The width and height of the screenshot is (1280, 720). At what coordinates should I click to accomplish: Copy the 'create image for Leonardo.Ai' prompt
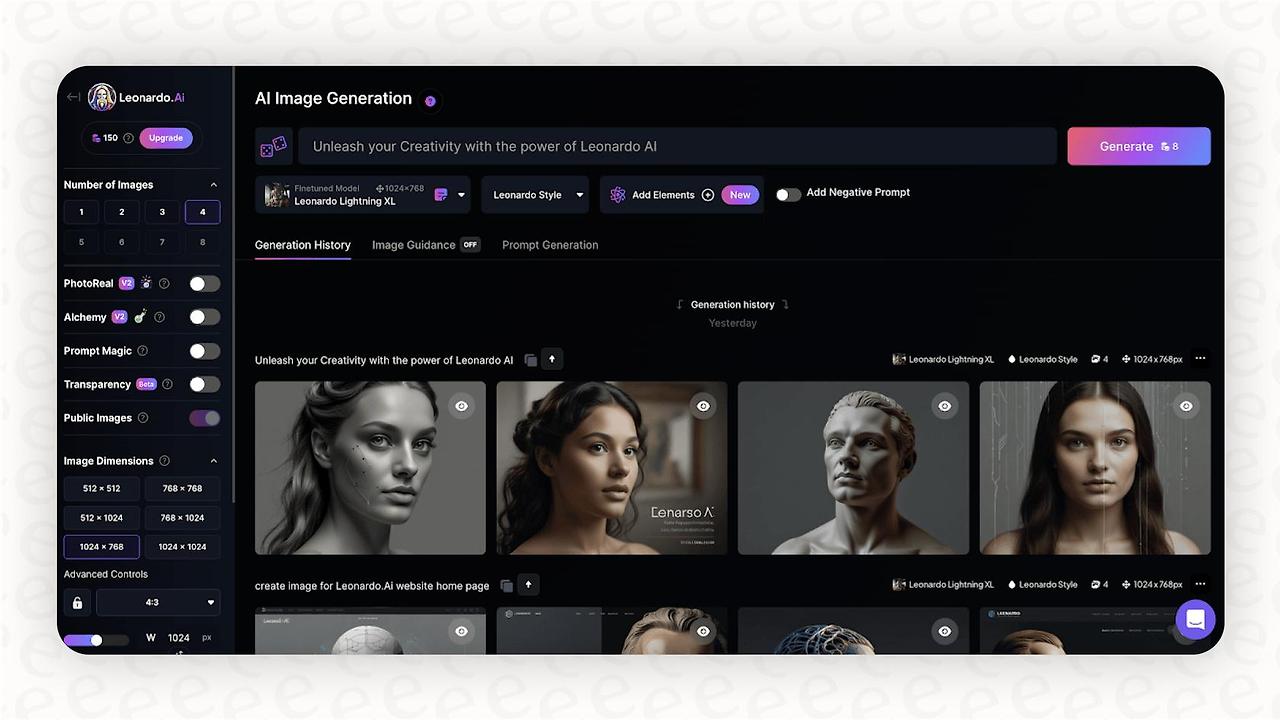pyautogui.click(x=507, y=586)
